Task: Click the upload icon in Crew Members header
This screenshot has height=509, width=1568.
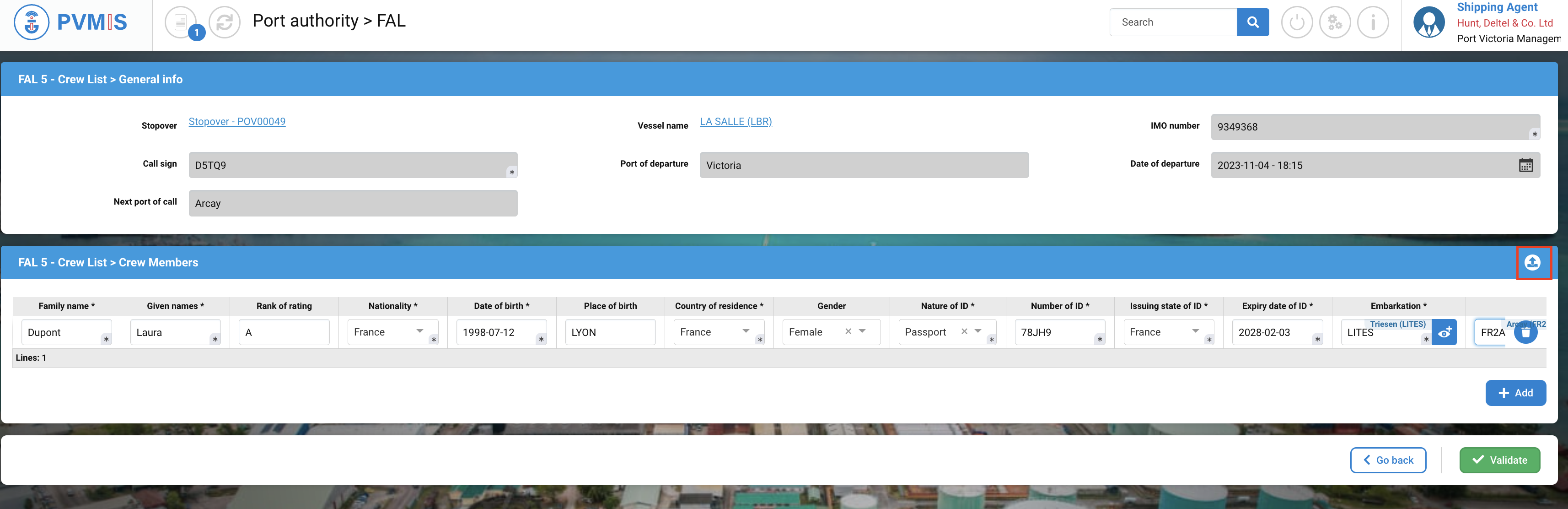Action: coord(1532,262)
